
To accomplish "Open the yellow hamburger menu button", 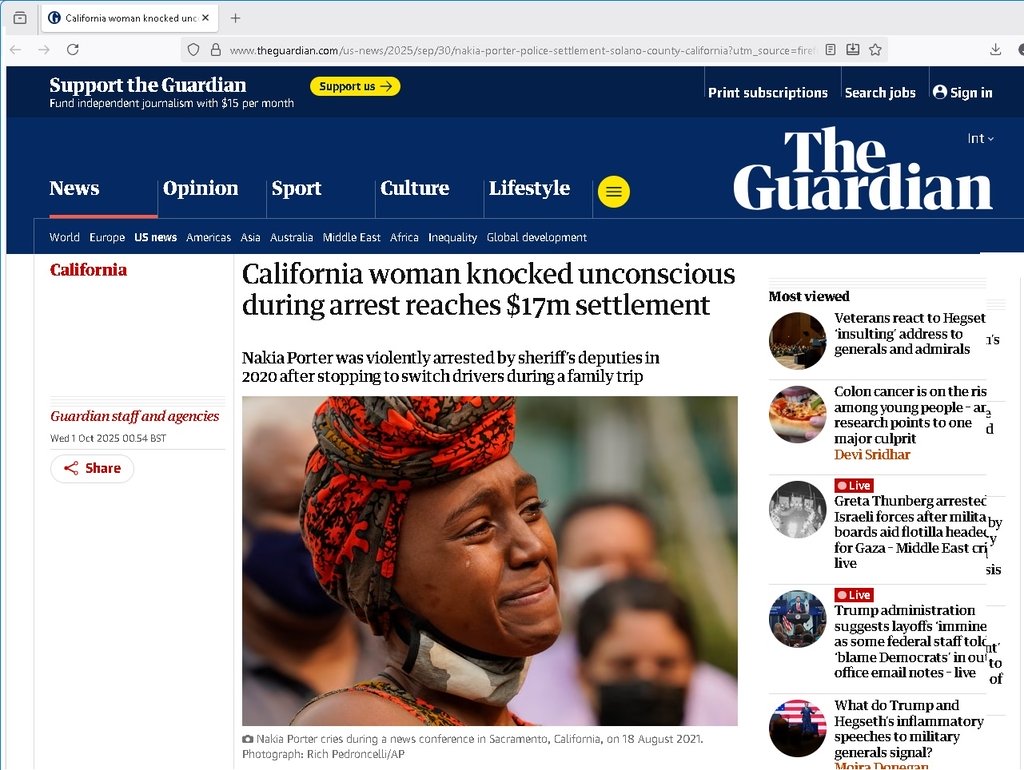I will point(614,191).
